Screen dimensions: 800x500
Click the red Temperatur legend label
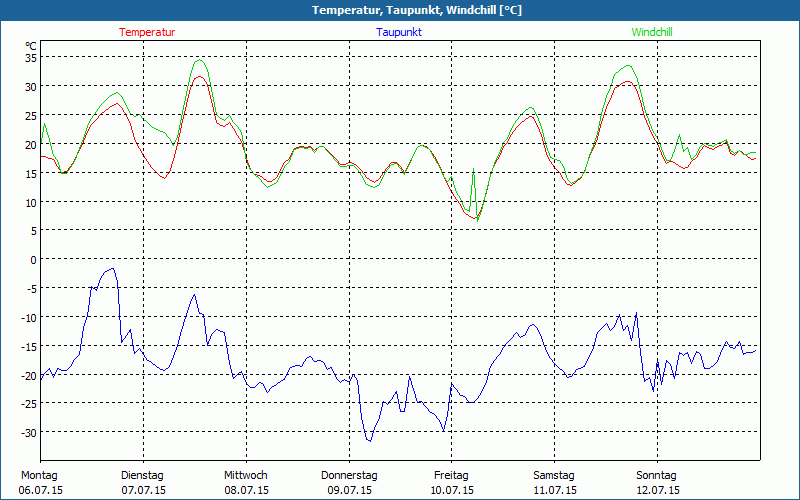pyautogui.click(x=147, y=32)
